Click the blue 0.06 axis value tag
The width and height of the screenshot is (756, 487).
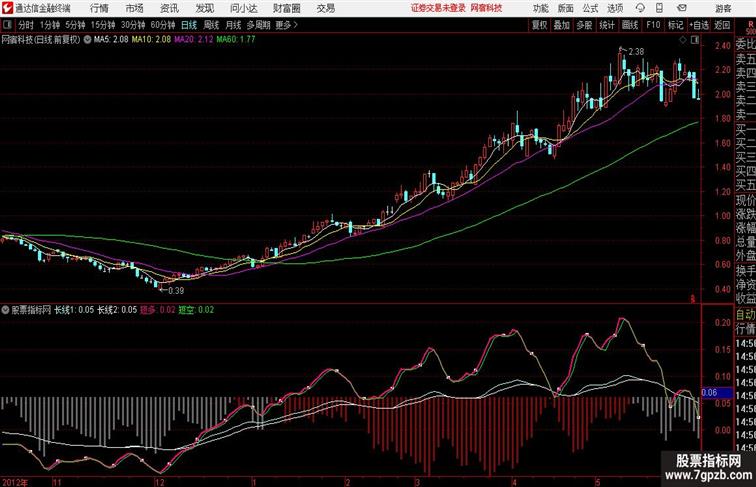click(716, 393)
